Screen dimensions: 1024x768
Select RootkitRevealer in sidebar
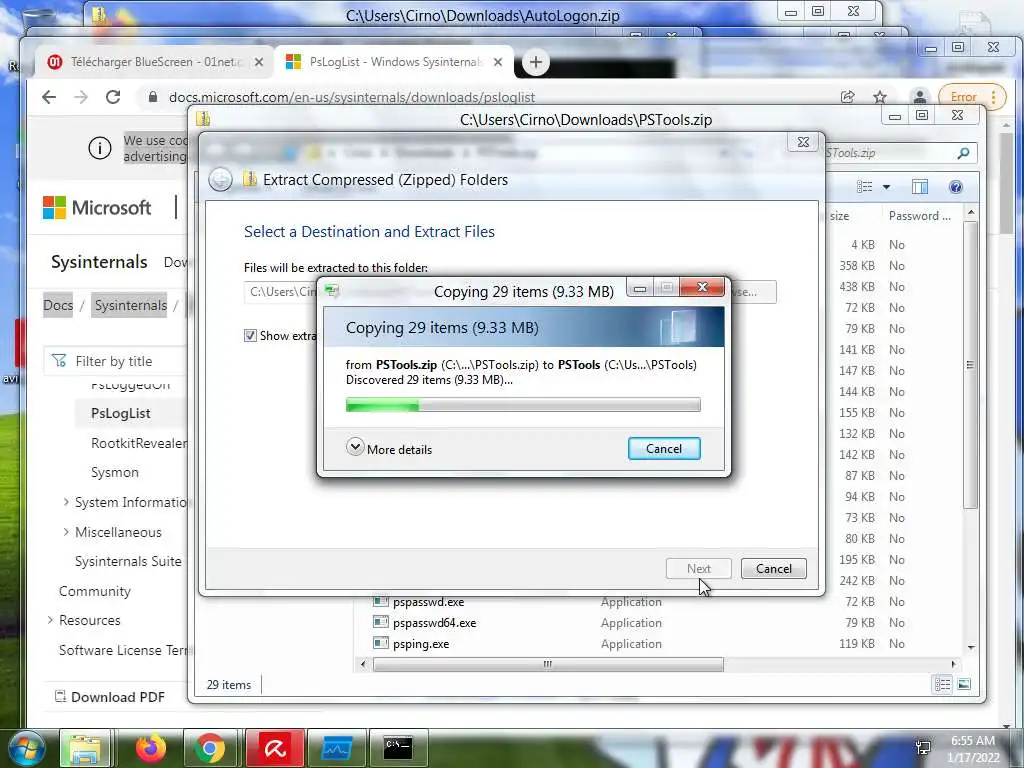[x=139, y=443]
